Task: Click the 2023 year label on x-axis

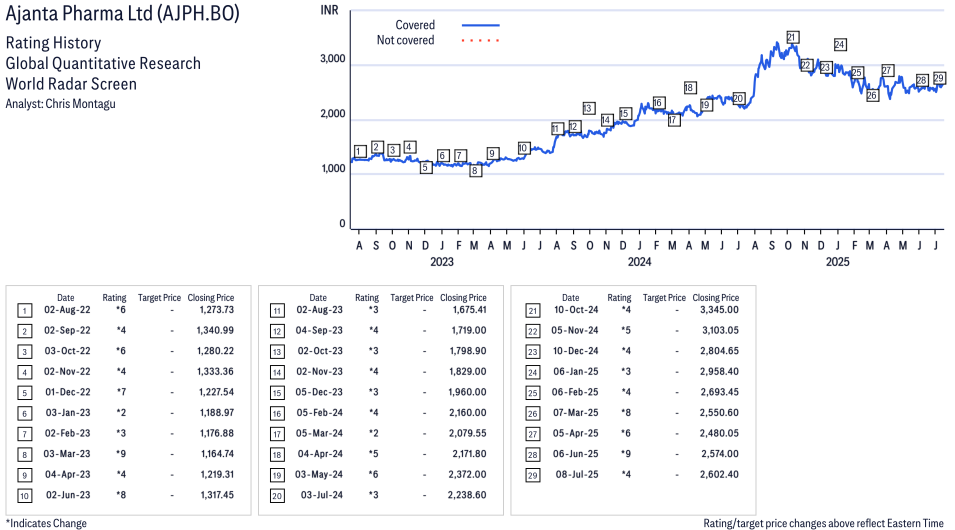Action: coord(442,262)
